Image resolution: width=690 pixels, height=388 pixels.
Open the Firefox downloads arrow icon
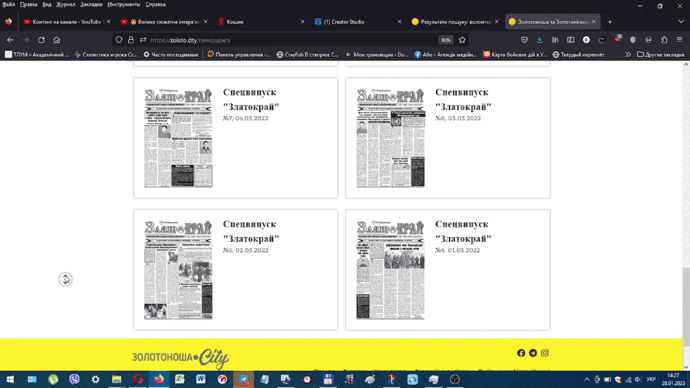coord(540,40)
